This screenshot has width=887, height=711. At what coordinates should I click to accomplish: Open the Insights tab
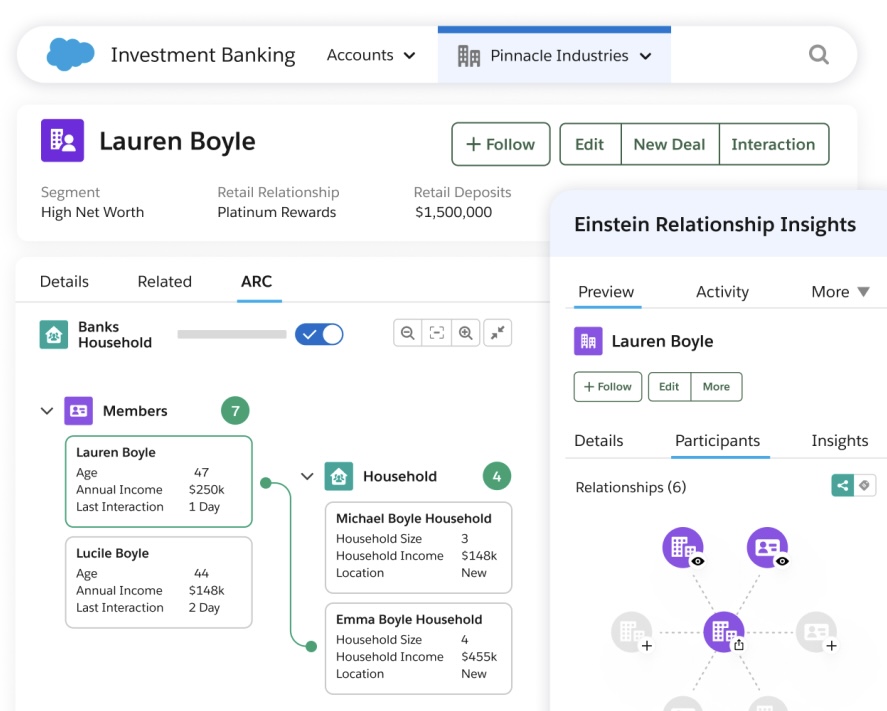(x=839, y=441)
